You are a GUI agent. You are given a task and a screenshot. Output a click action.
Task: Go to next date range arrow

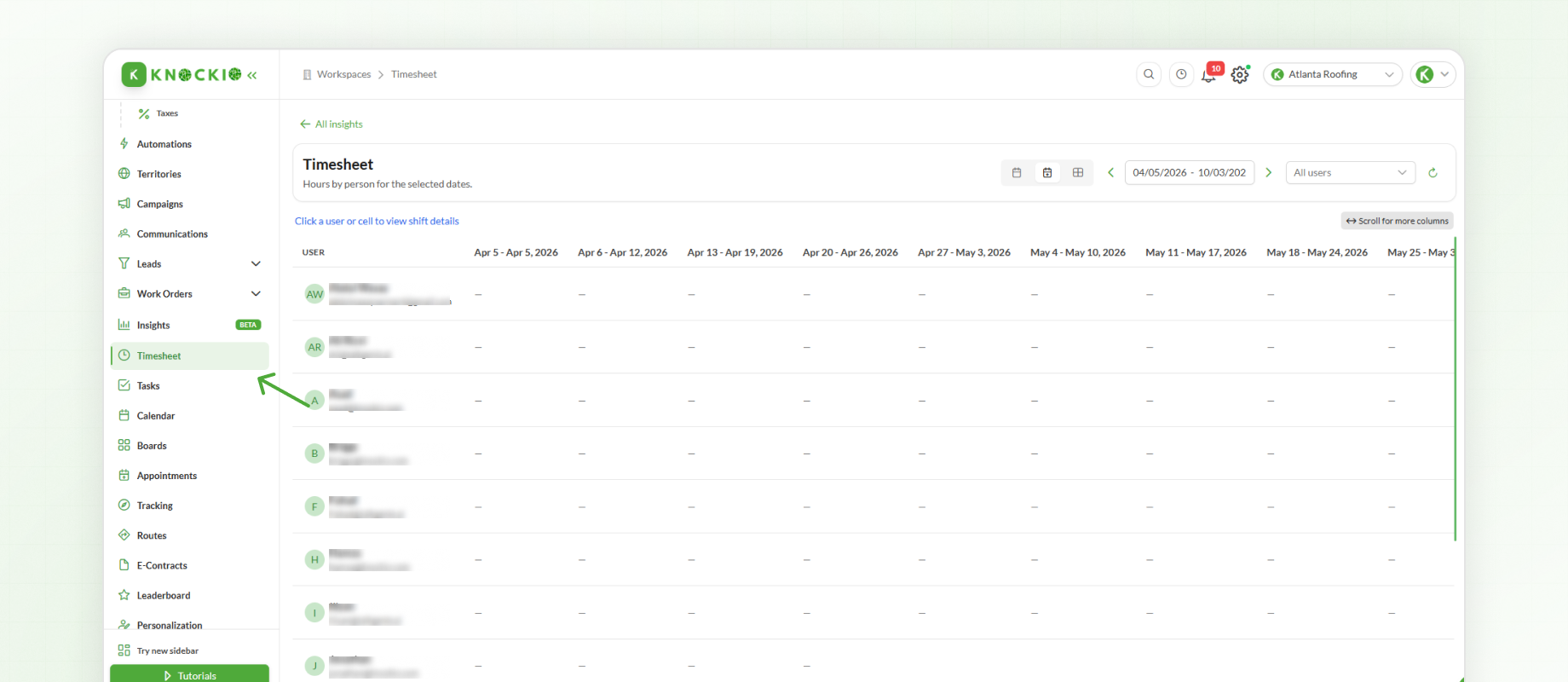[x=1268, y=172]
